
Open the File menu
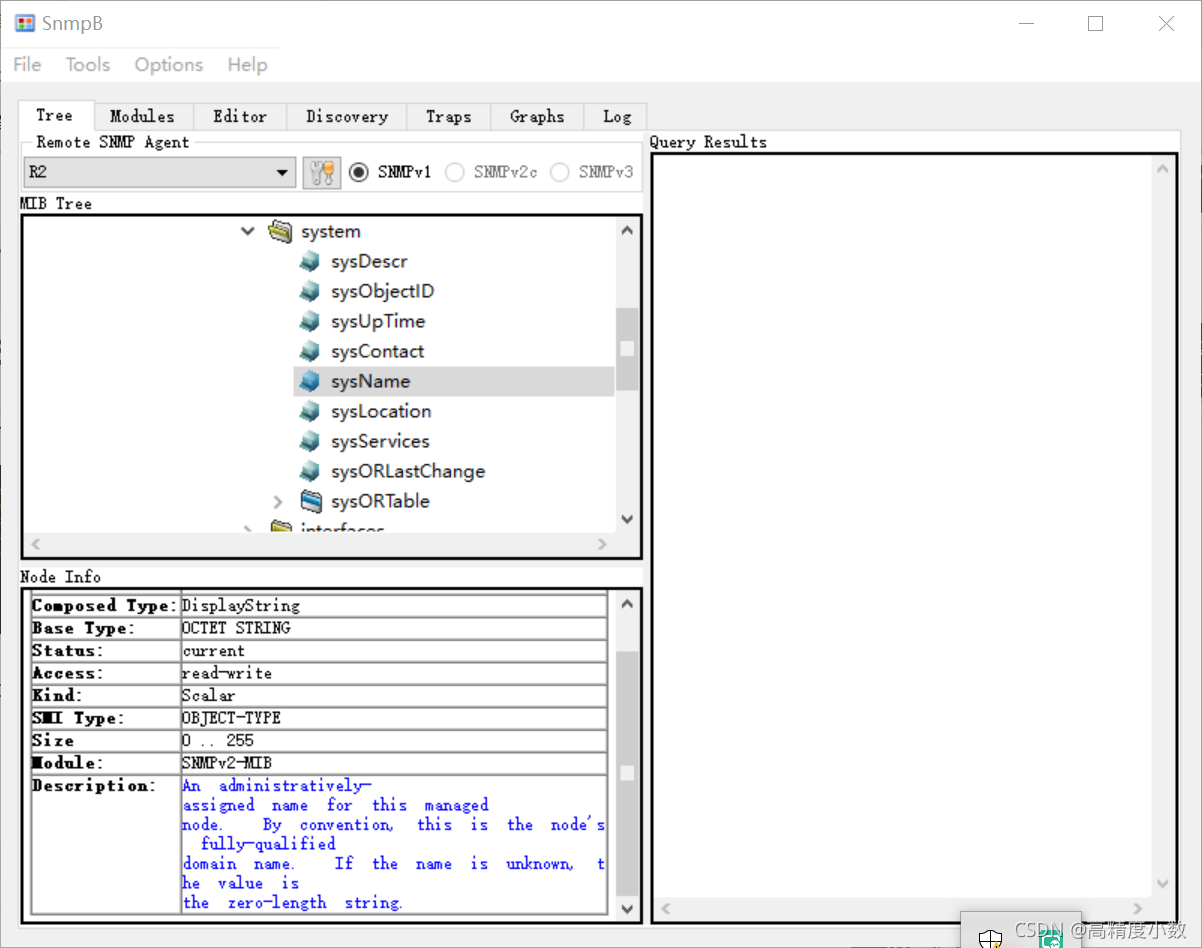pos(27,64)
